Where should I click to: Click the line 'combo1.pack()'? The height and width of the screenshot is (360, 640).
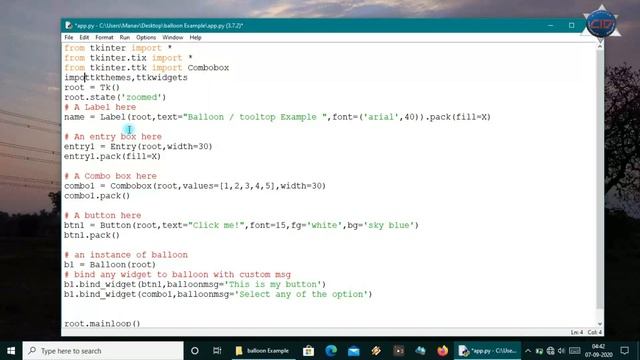click(97, 196)
